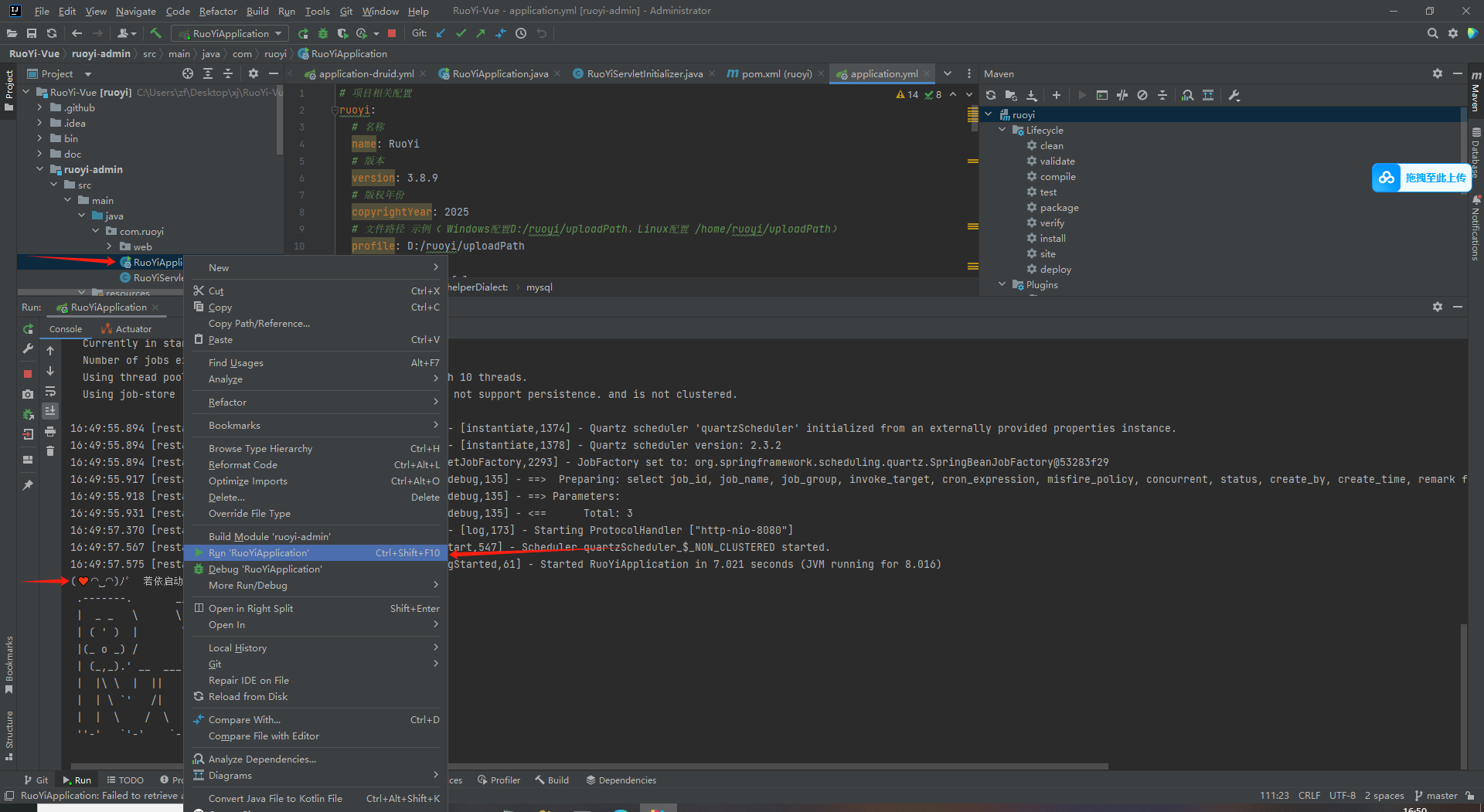Click the Git Push green arrow
The image size is (1484, 812).
pos(481,33)
